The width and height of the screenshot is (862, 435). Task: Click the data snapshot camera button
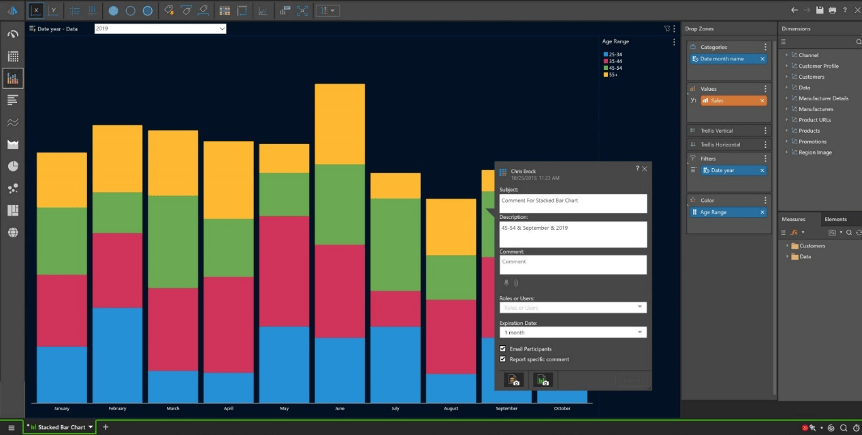[514, 380]
